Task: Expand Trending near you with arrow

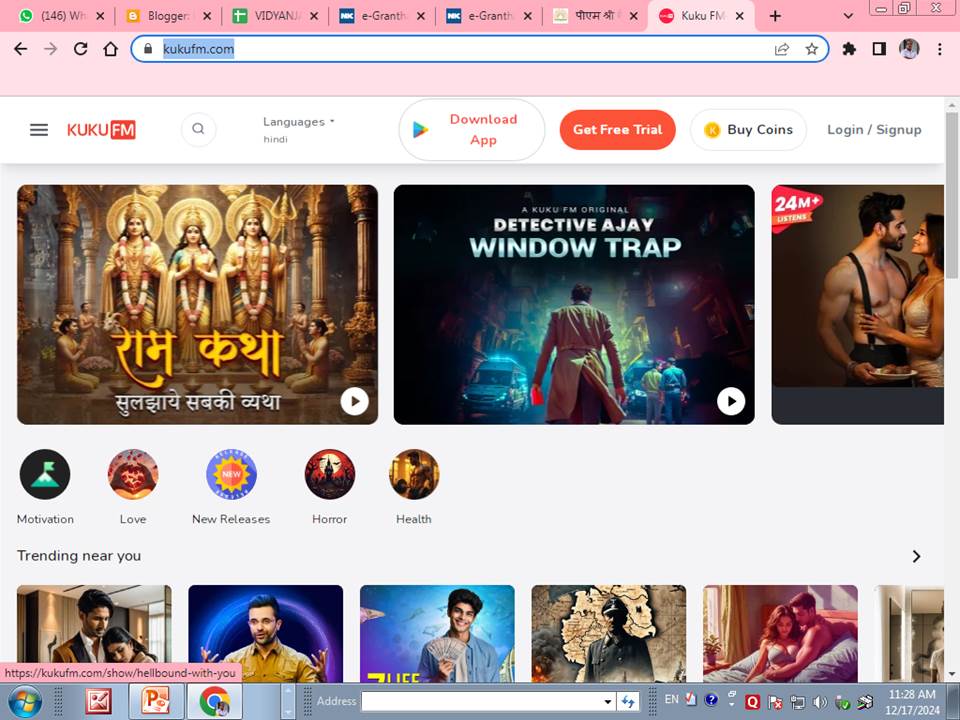Action: coord(916,556)
